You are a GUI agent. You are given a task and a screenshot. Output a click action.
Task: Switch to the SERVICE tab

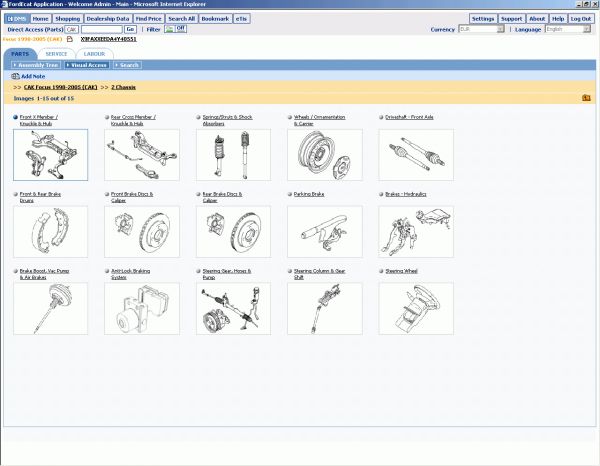click(x=57, y=53)
